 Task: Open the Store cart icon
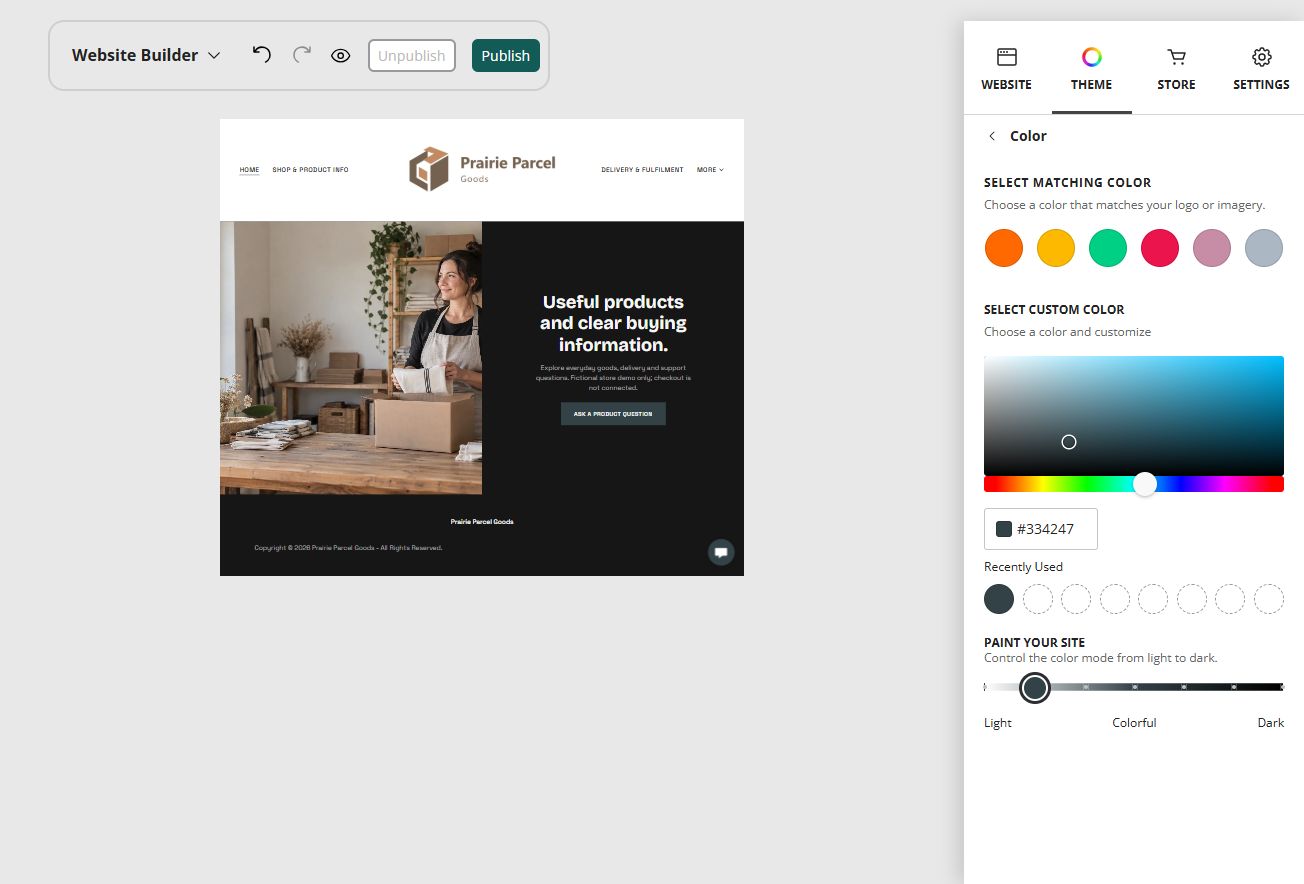click(1177, 57)
